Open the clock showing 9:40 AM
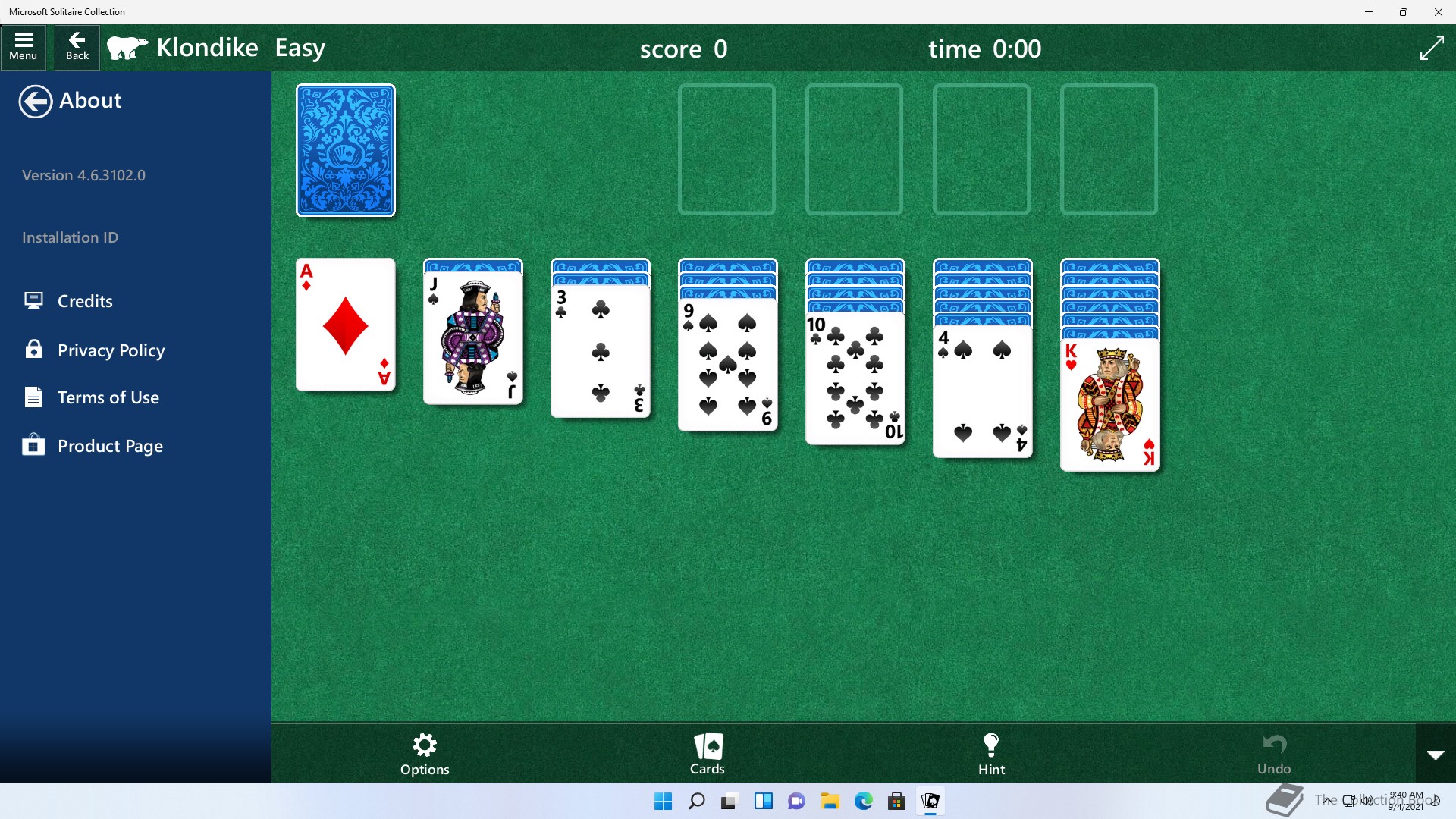Viewport: 1456px width, 819px height. click(x=1406, y=801)
